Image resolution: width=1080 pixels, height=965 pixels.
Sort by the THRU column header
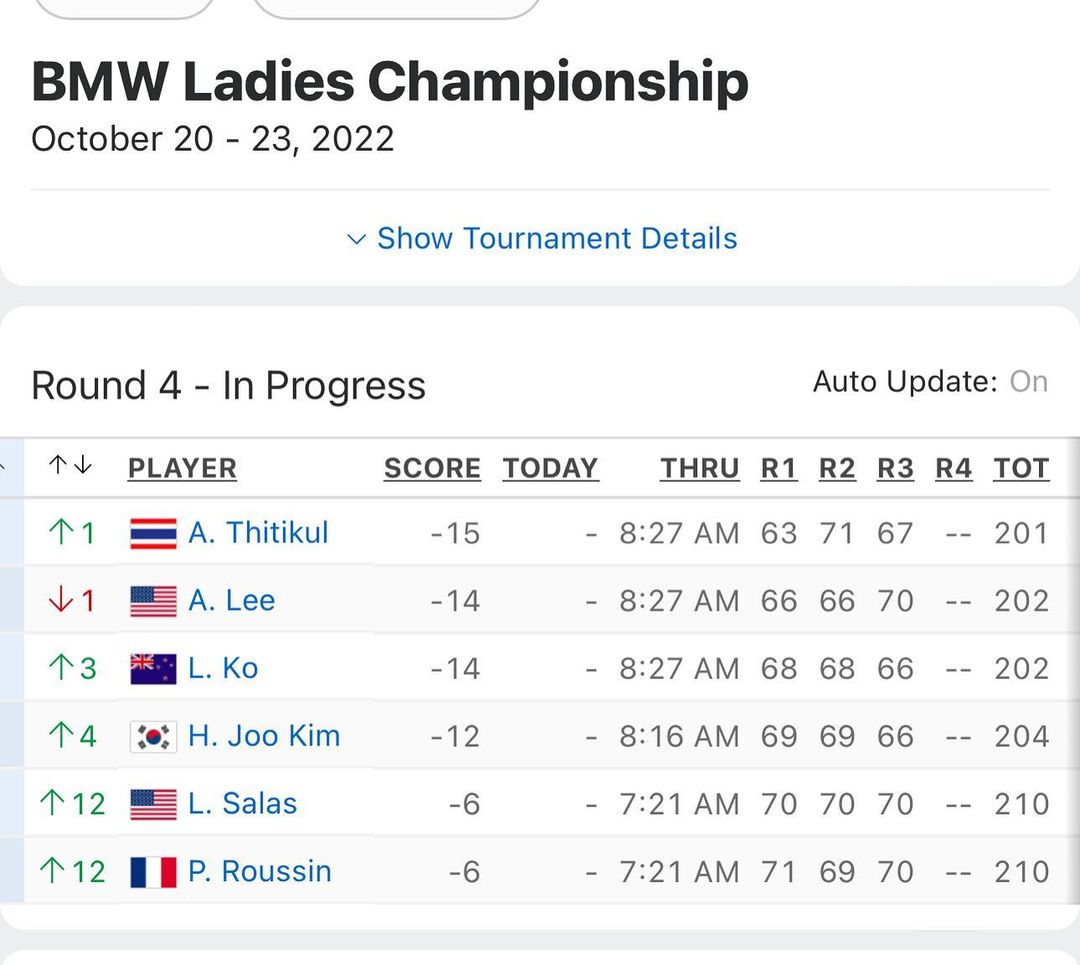pos(700,468)
